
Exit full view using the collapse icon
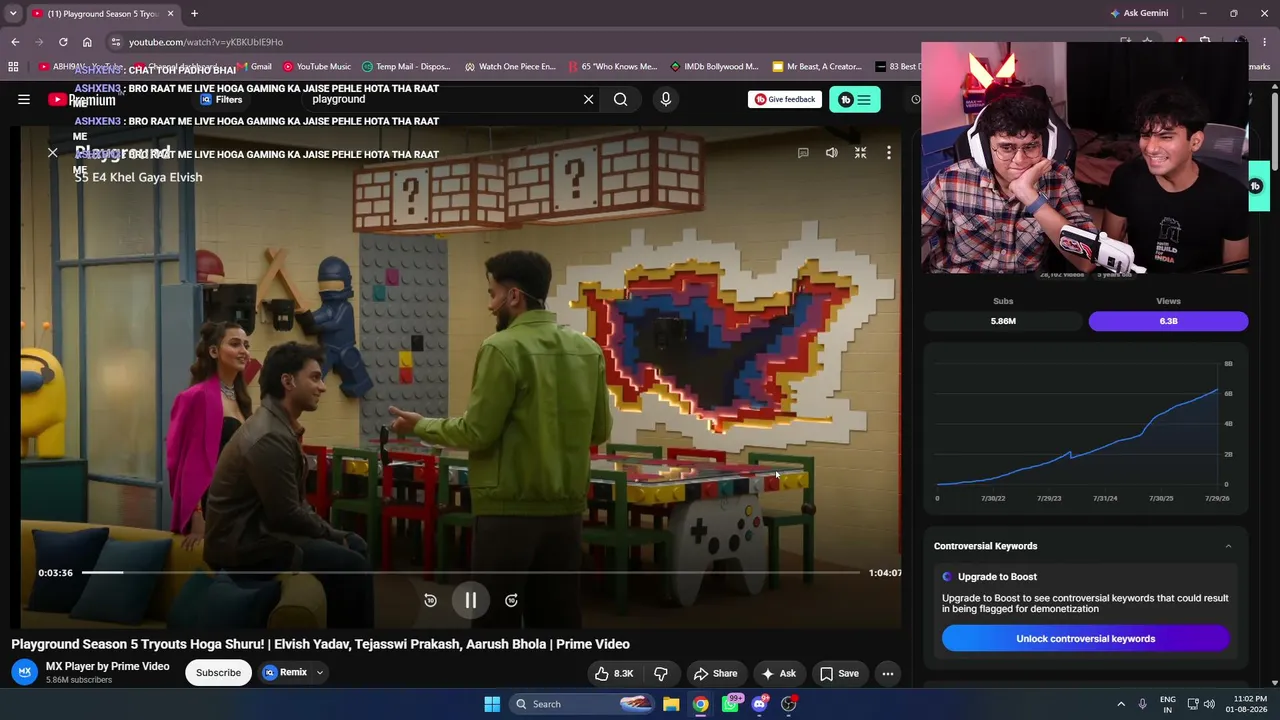[860, 153]
